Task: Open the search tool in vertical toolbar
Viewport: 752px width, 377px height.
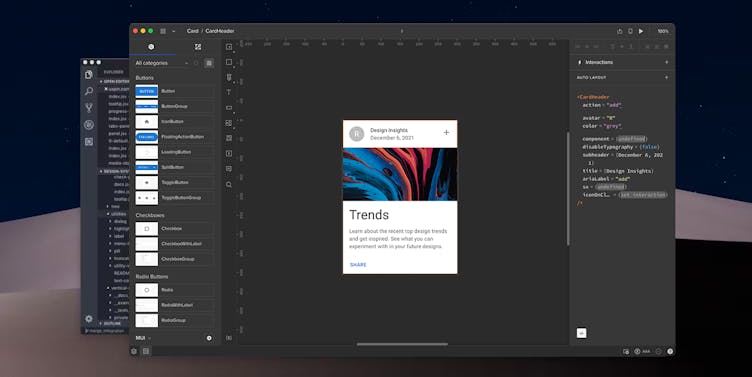Action: pyautogui.click(x=229, y=185)
